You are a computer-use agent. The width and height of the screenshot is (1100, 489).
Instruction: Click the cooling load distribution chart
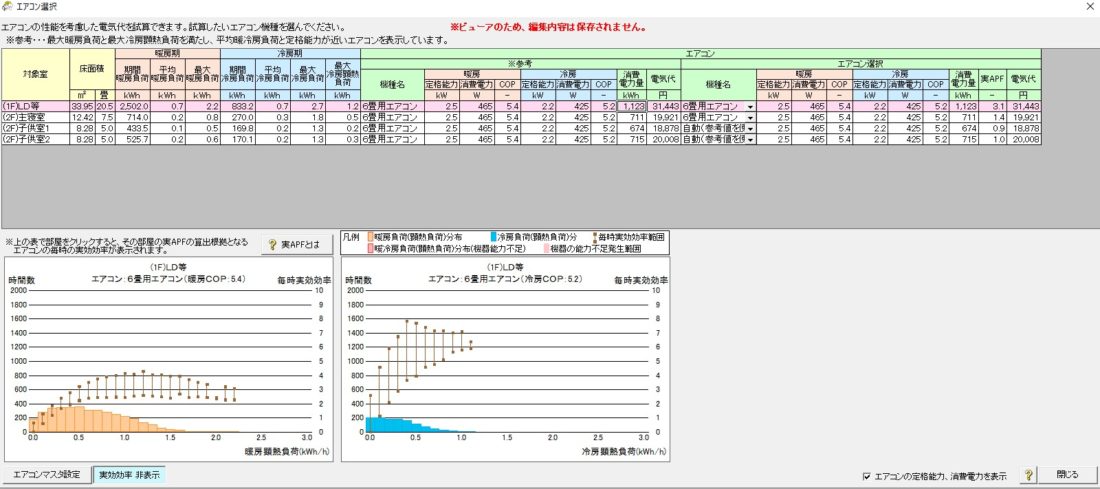(505, 359)
